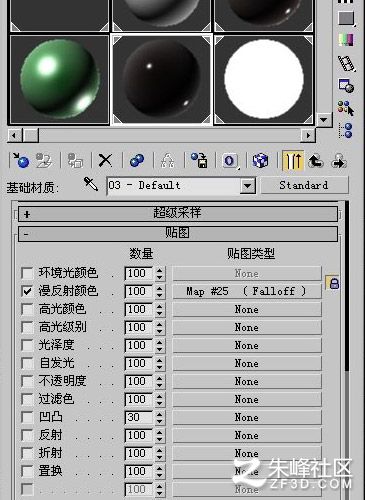Select the green sphere material slot
The height and width of the screenshot is (500, 365).
[60, 80]
